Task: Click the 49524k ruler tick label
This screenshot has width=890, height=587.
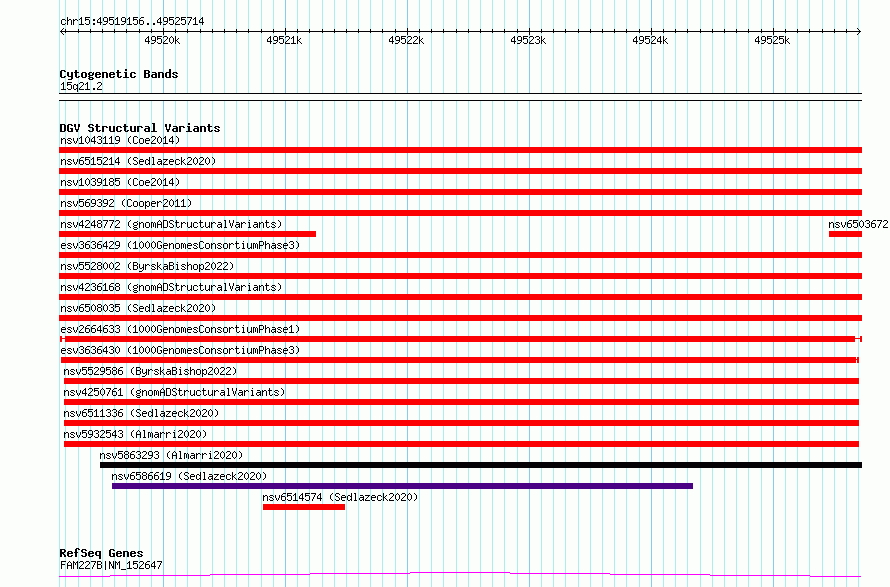Action: (650, 40)
